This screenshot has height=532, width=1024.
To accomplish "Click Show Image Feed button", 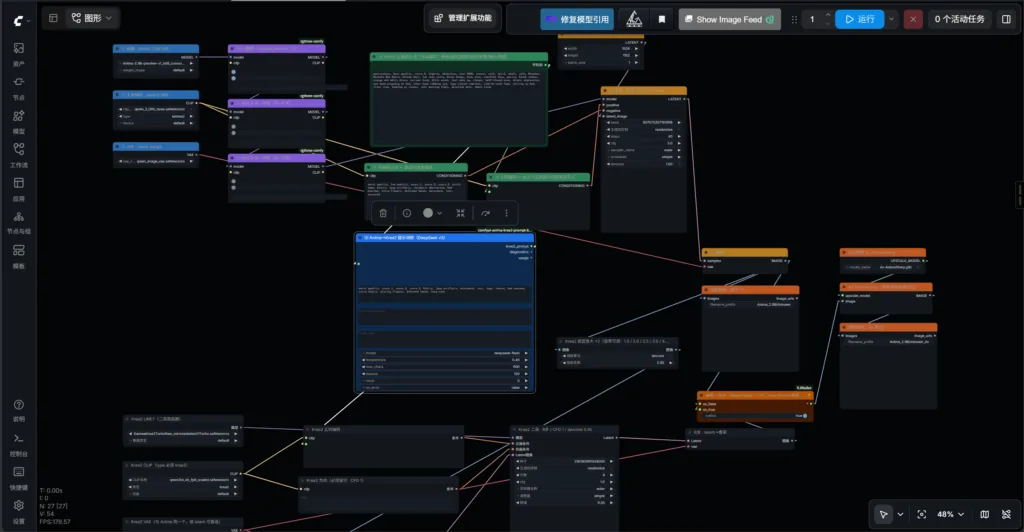I will 729,20.
